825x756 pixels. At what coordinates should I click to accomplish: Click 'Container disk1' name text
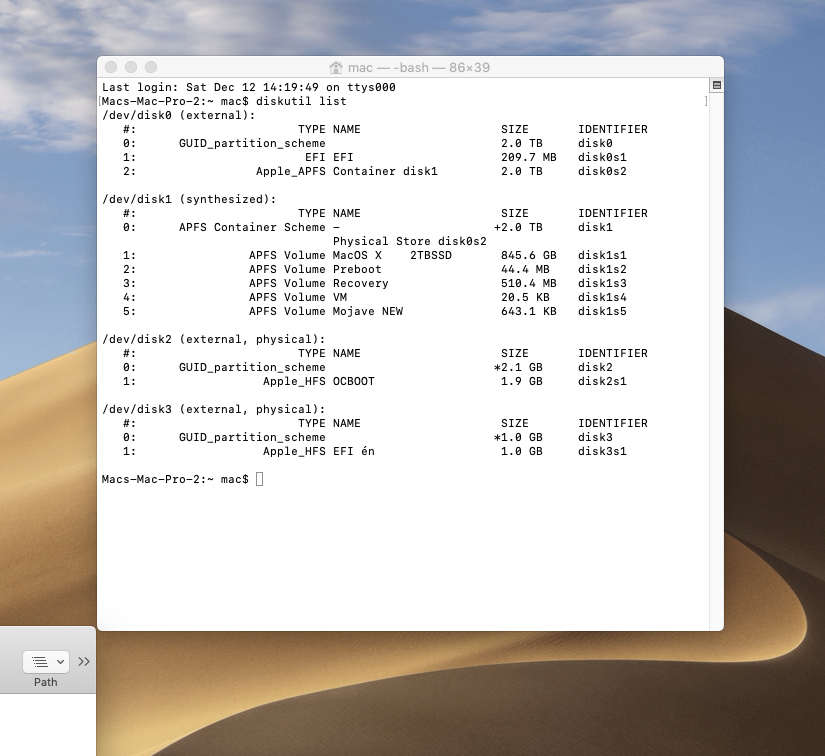pyautogui.click(x=385, y=171)
